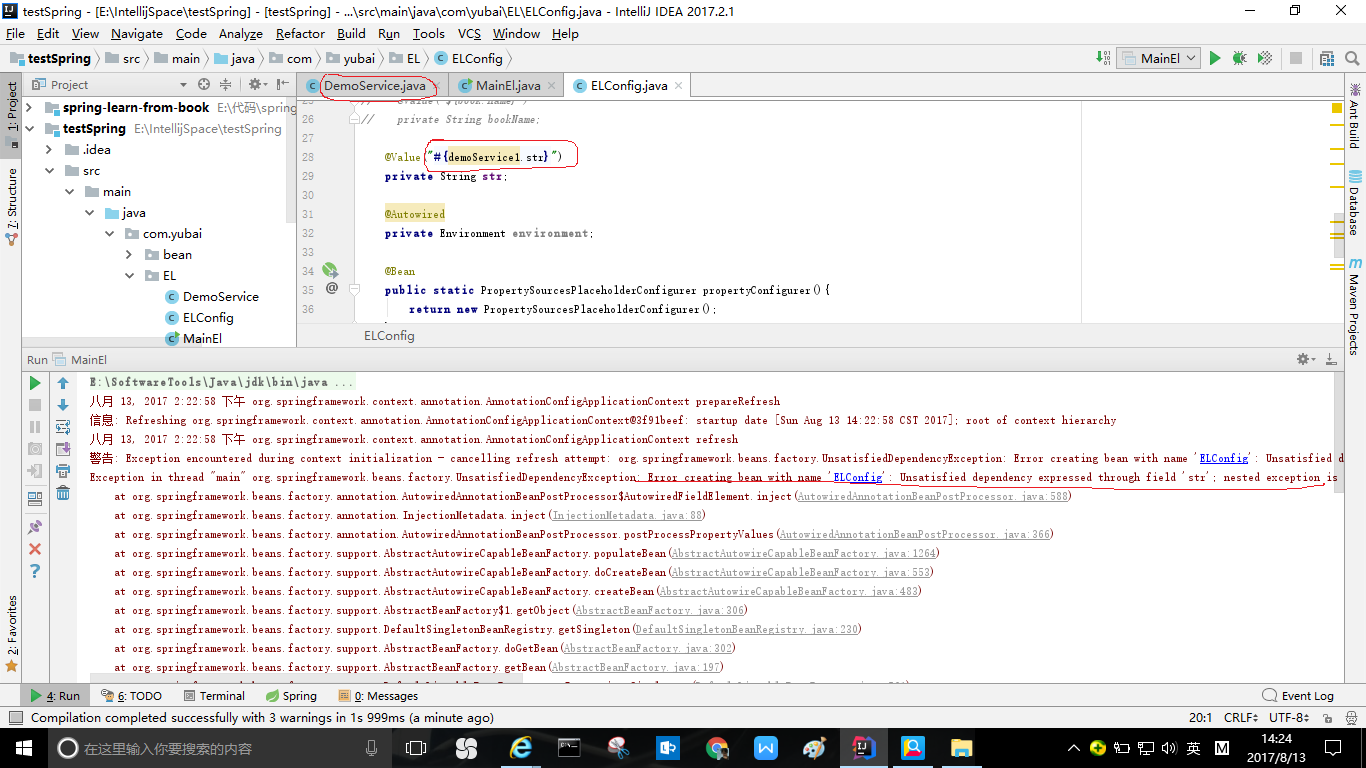This screenshot has height=768, width=1366.
Task: Collapse the src folder
Action: (x=49, y=171)
